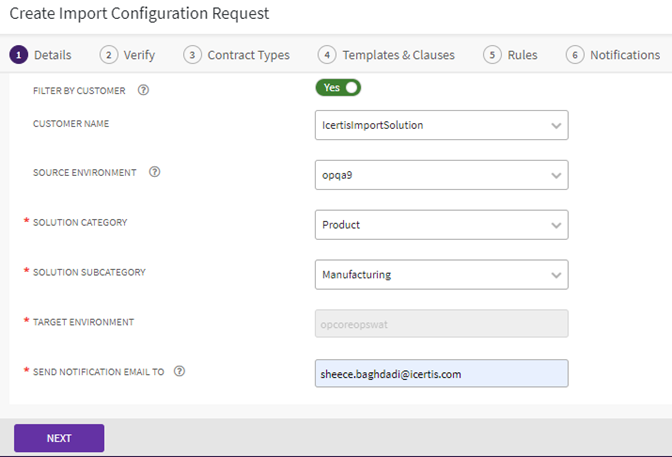Viewport: 672px width, 457px height.
Task: Click the step 2 Verify circle icon
Action: pyautogui.click(x=109, y=55)
